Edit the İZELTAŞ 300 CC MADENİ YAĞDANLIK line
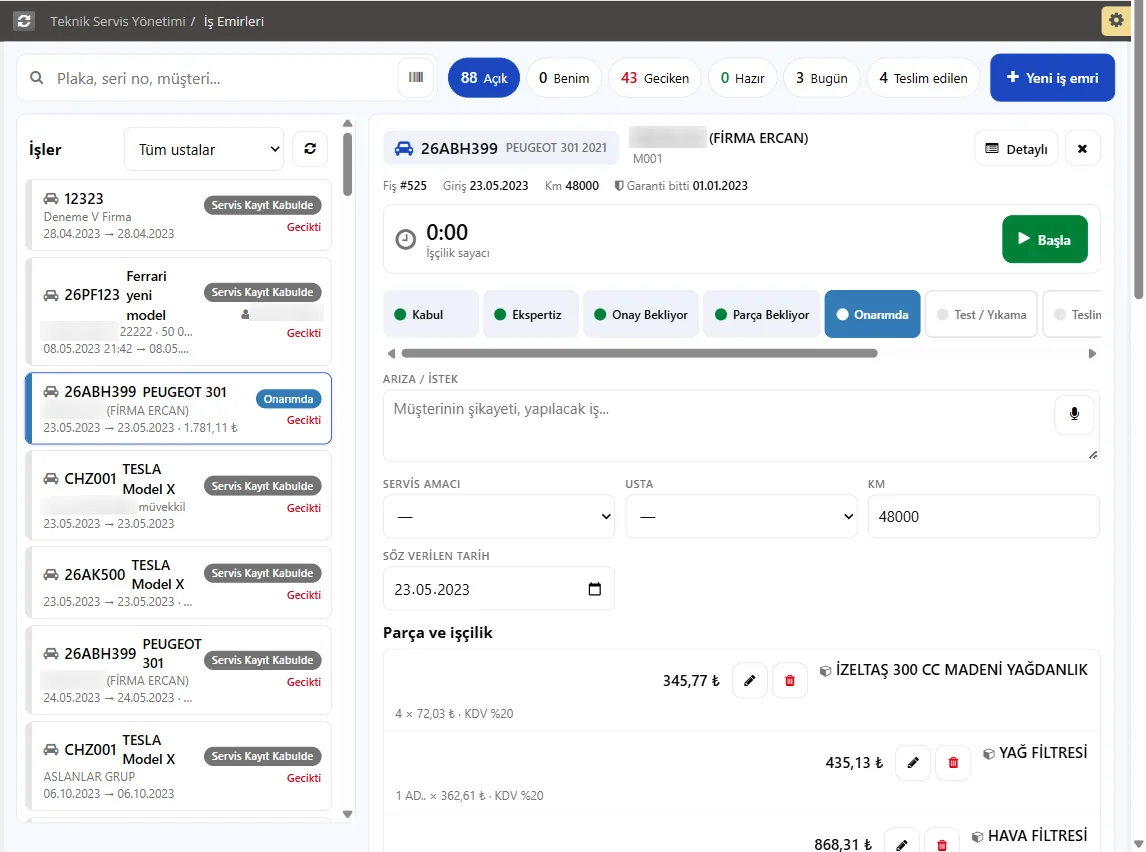This screenshot has height=852, width=1146. (x=749, y=680)
